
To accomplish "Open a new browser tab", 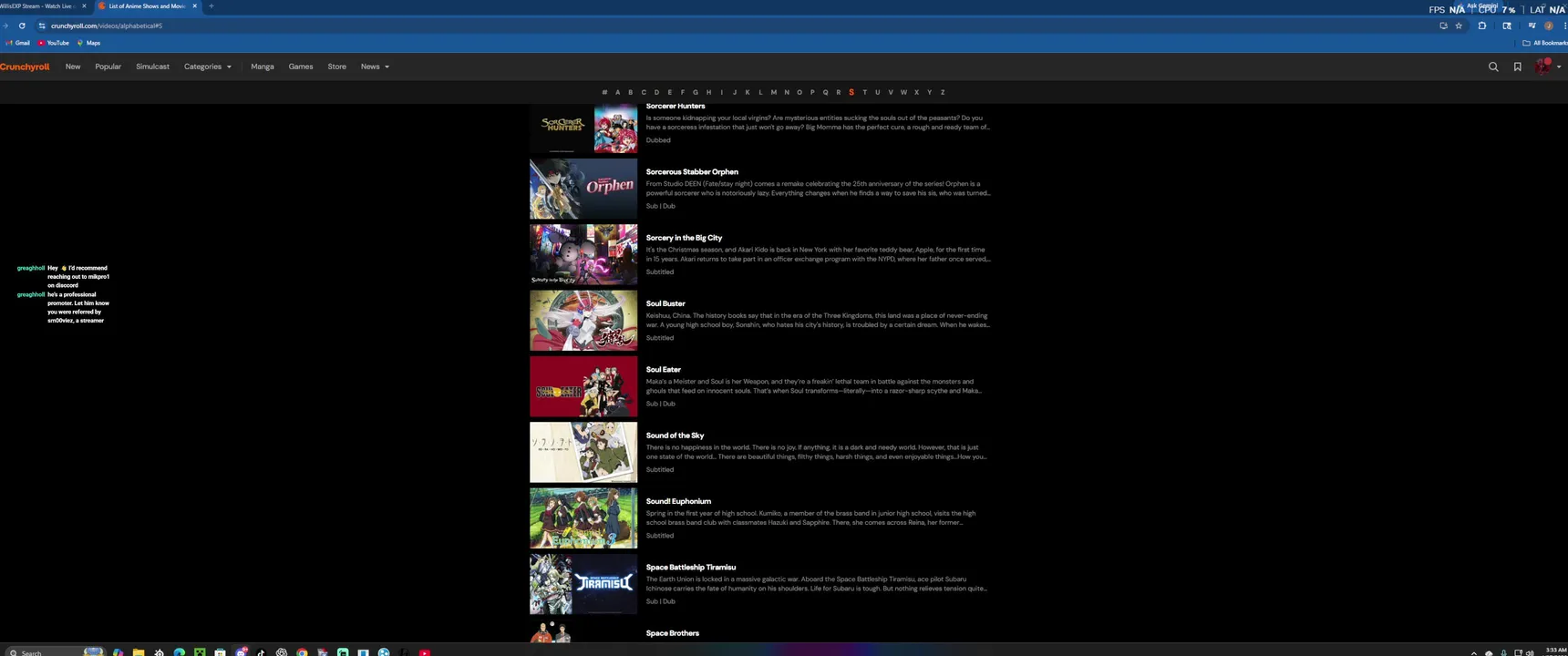I will coord(211,6).
